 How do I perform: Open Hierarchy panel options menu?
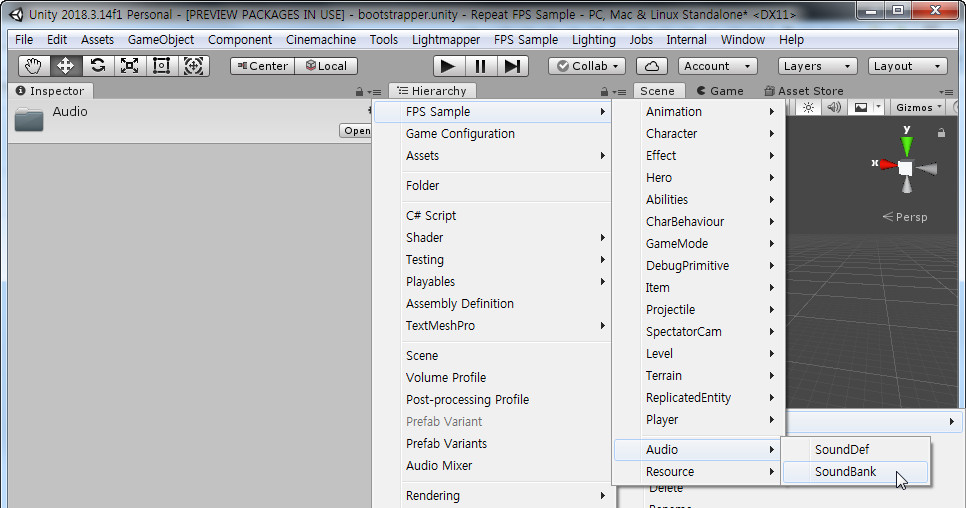620,92
